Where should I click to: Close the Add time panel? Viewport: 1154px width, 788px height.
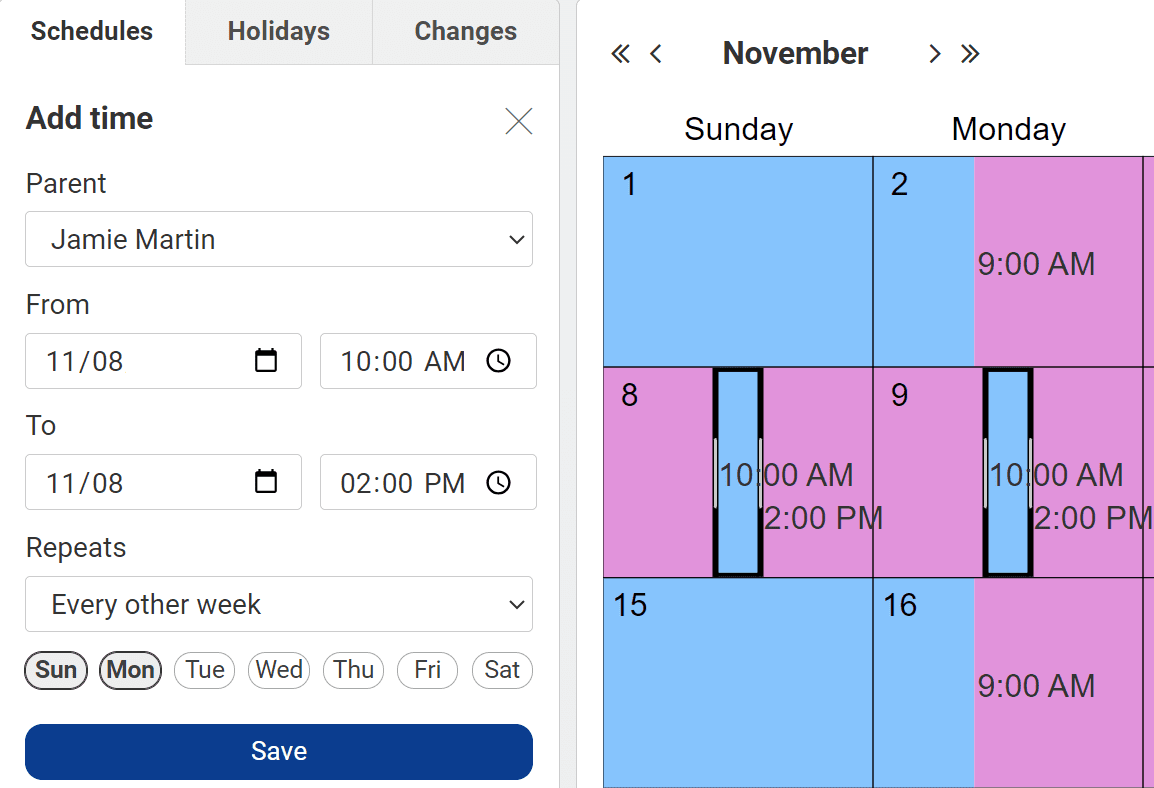click(x=519, y=121)
